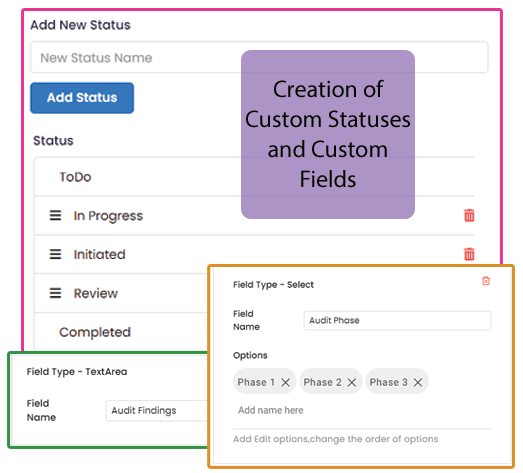This screenshot has width=523, height=473.
Task: Click the Add name here option input
Action: click(362, 410)
